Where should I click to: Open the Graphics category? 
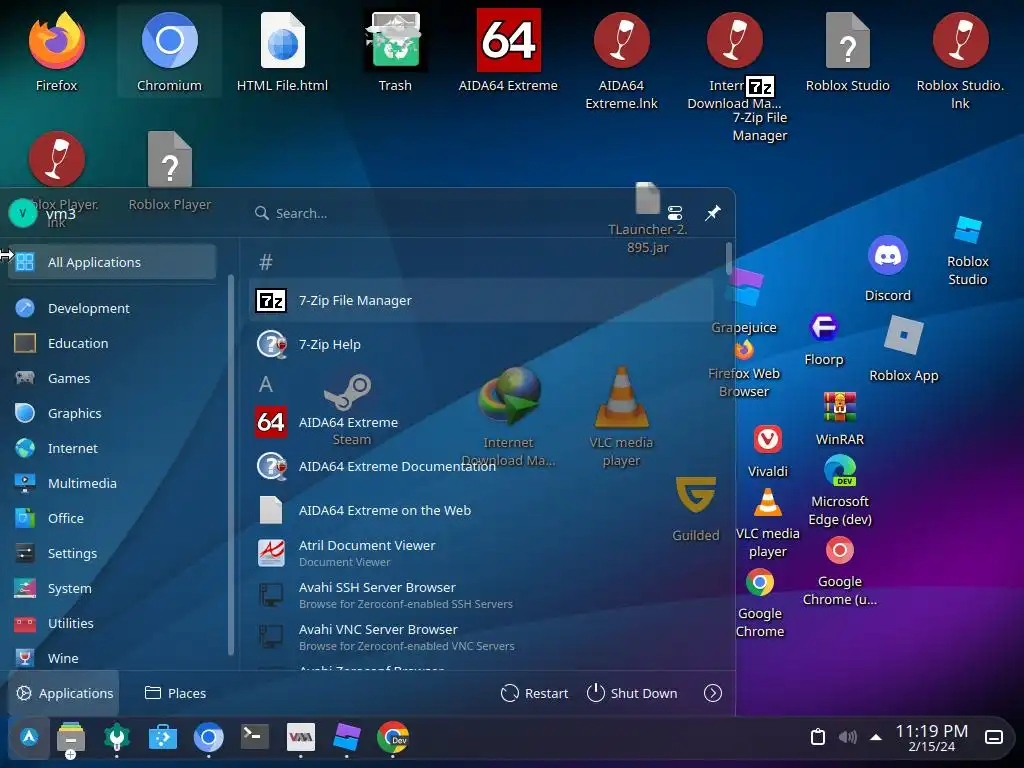(112, 413)
